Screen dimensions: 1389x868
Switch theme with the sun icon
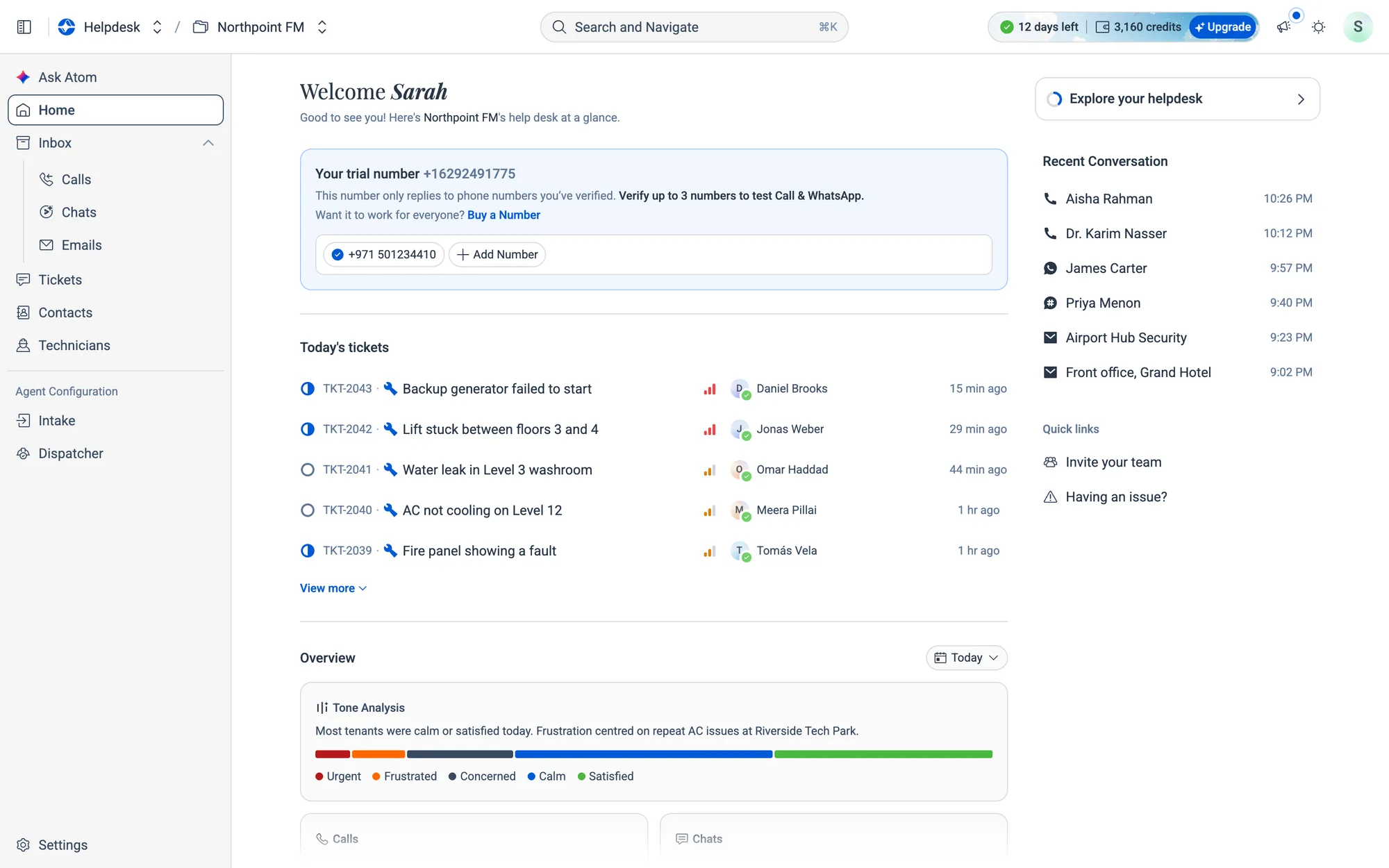(1318, 27)
